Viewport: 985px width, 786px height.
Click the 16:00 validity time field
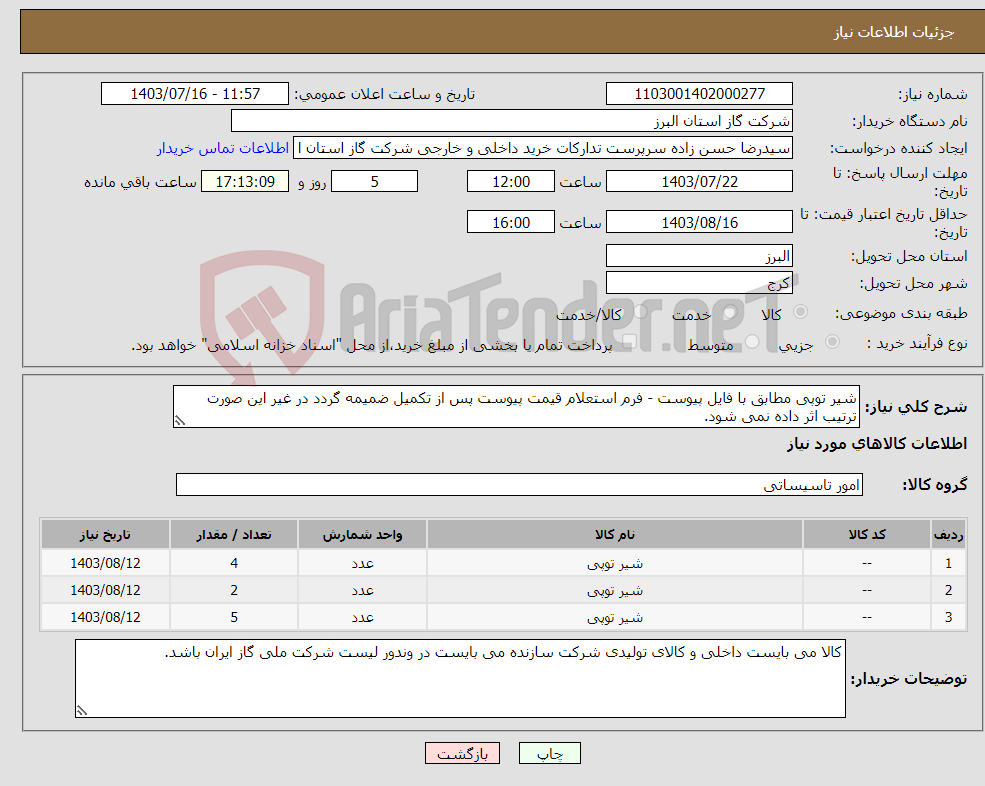tap(511, 222)
